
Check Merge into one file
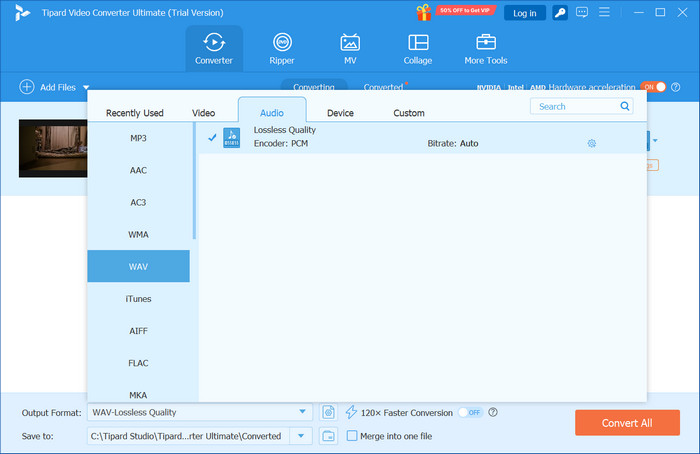point(352,436)
